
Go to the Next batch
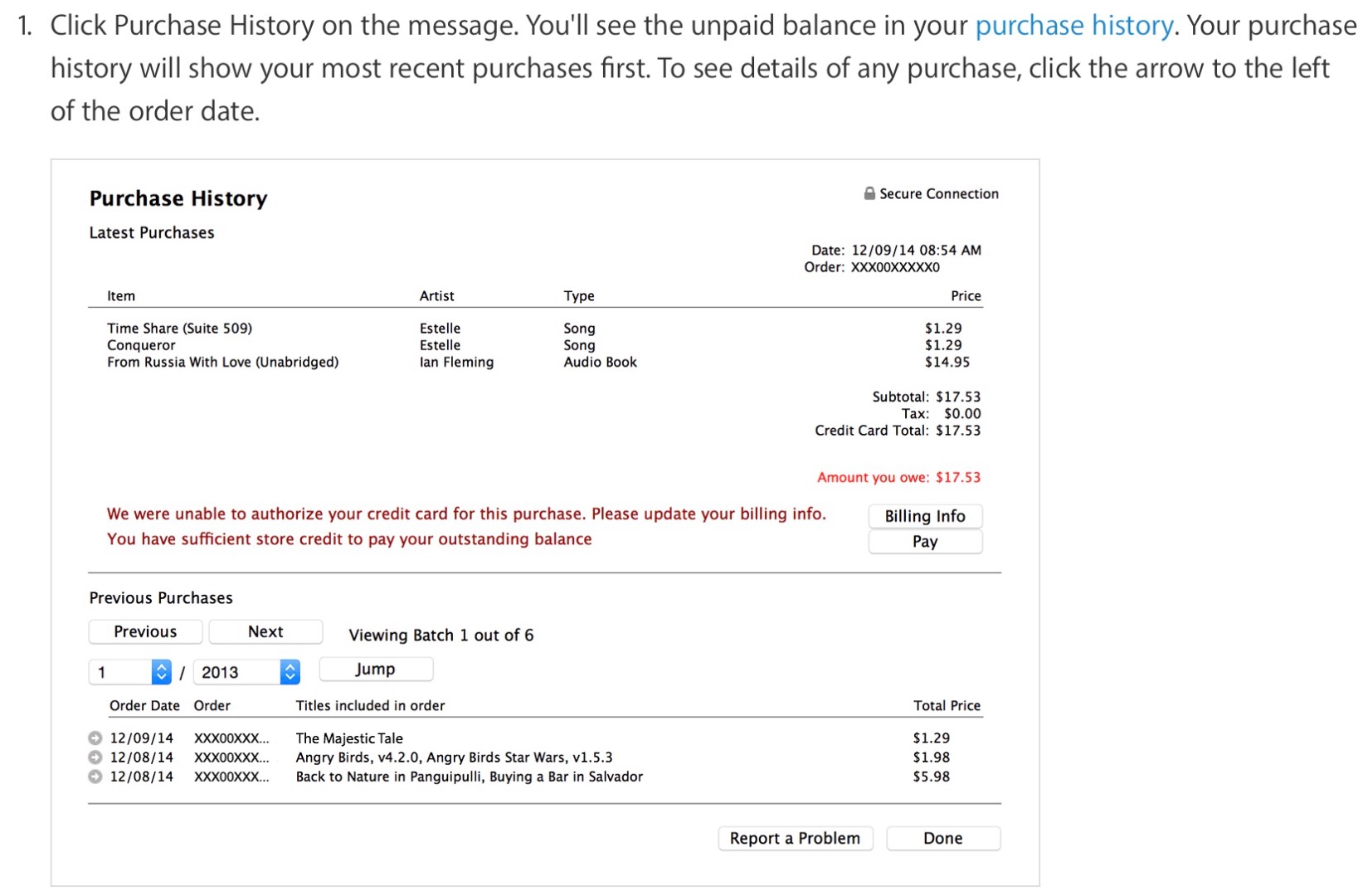pos(265,632)
